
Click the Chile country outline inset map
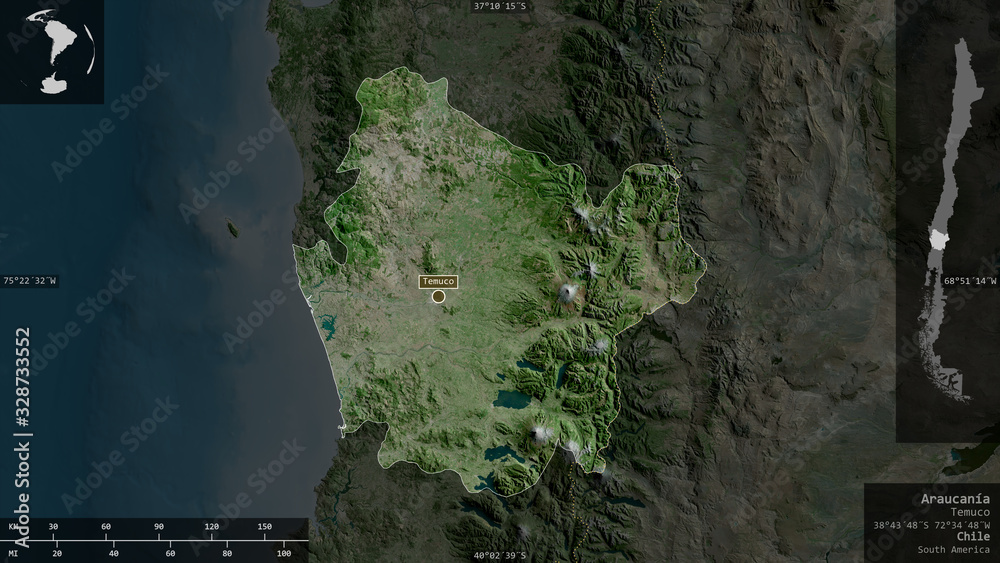(947, 220)
